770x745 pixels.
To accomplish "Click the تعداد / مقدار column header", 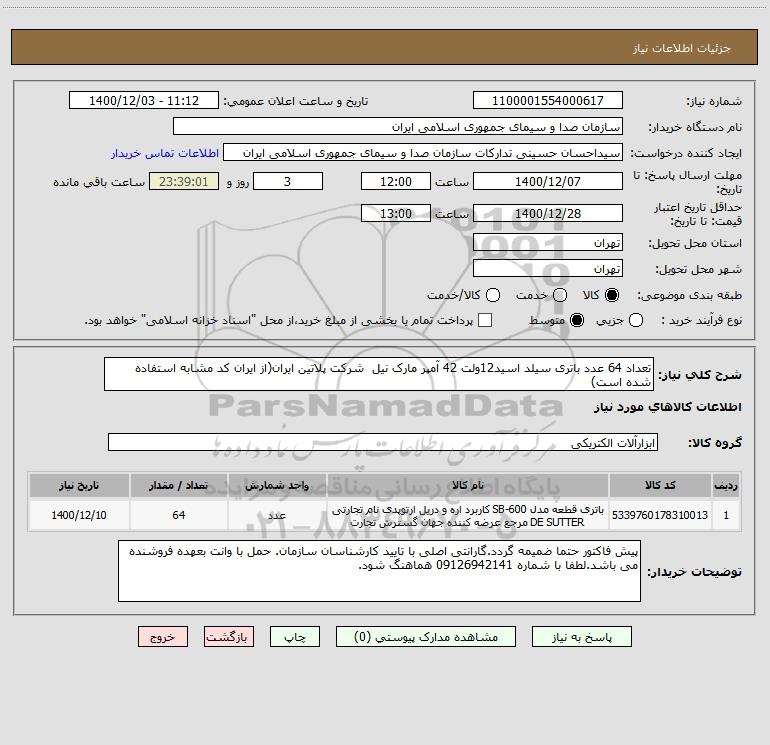I will (x=179, y=485).
